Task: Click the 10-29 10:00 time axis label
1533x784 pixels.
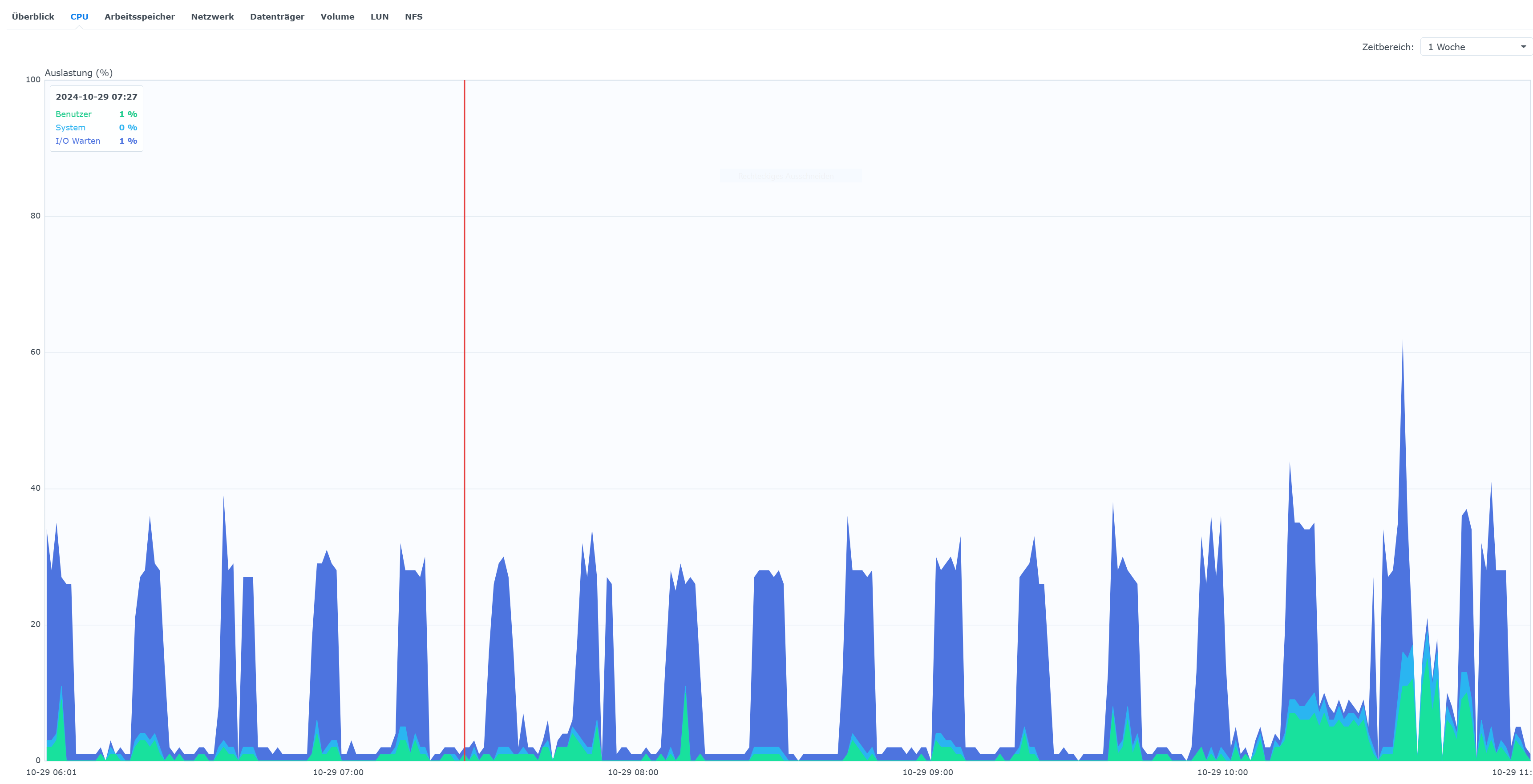Action: (x=1222, y=772)
